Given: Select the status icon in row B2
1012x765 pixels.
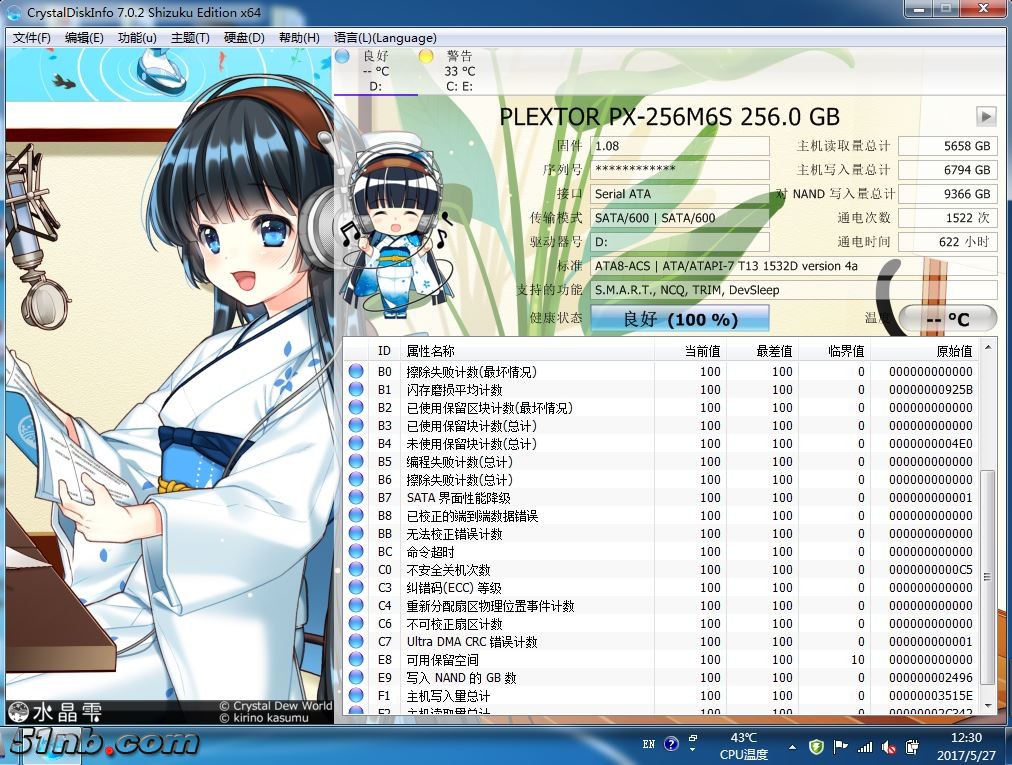Looking at the screenshot, I should 356,407.
